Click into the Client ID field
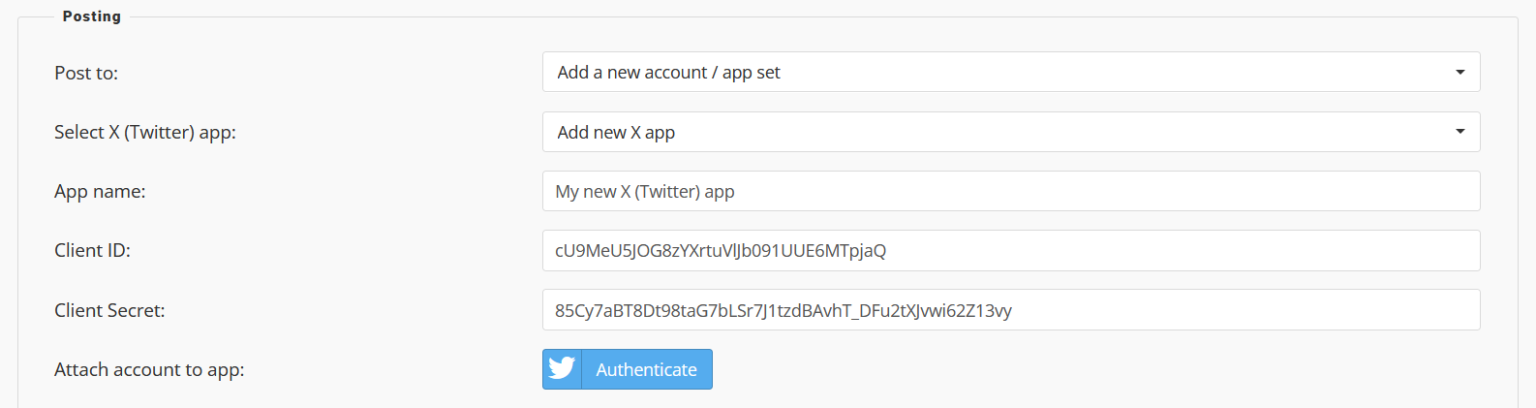1536x408 pixels. coord(1010,250)
